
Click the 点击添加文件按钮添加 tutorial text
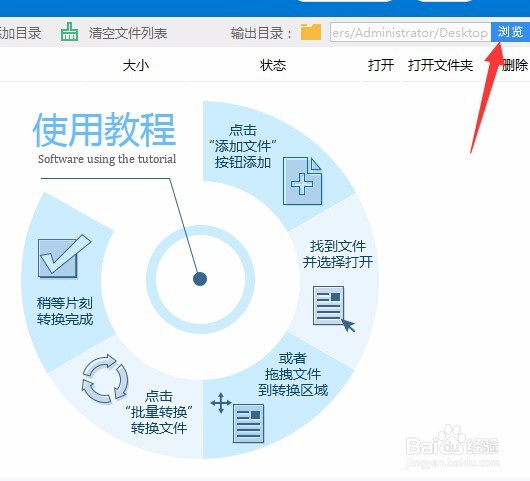point(243,146)
